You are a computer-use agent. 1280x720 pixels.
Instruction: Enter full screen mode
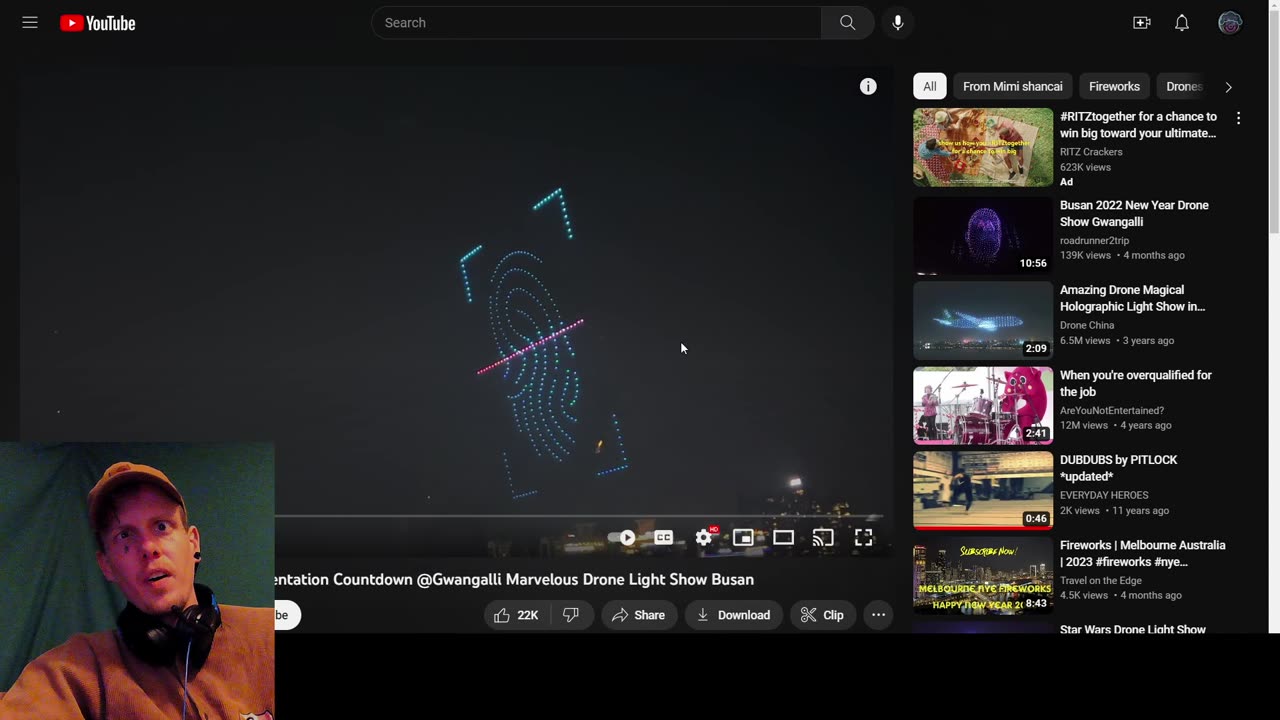[863, 537]
